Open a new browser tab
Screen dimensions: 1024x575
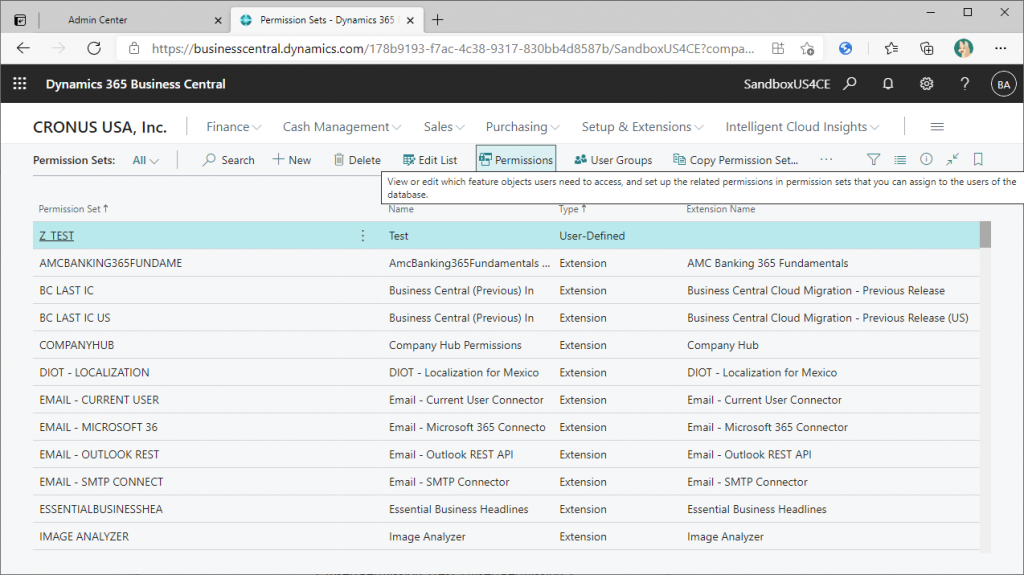[438, 20]
